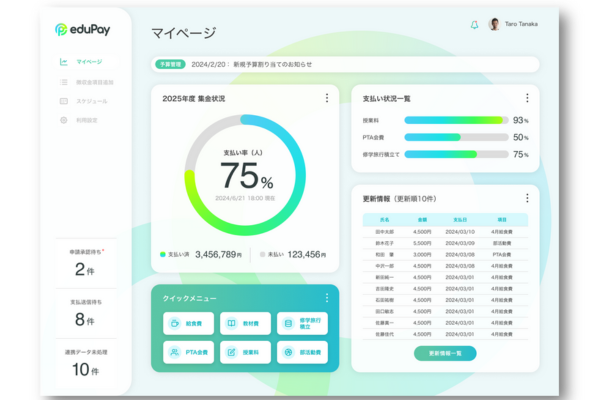Open three-dot menu on 更新情報 card
This screenshot has width=600, height=400.
527,198
